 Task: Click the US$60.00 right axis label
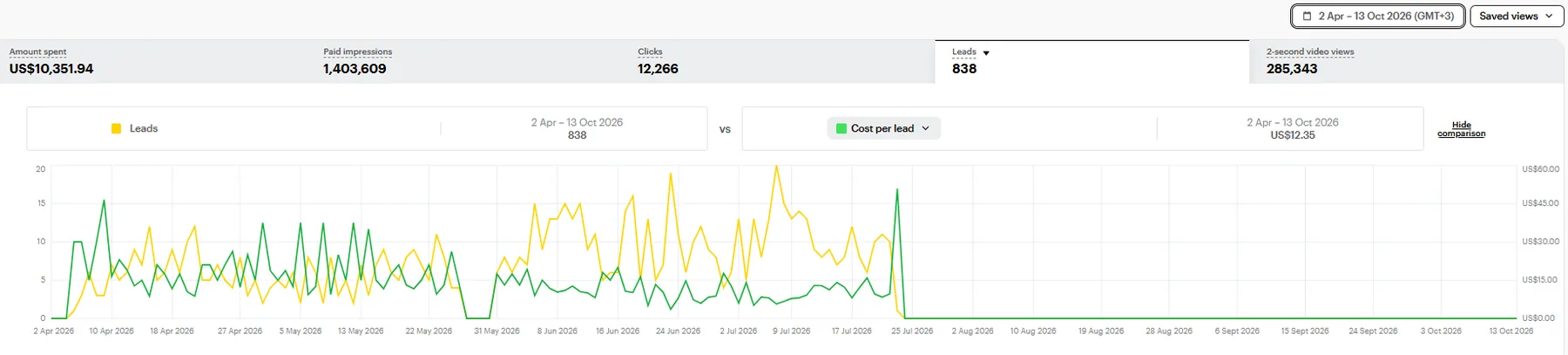(x=1541, y=169)
